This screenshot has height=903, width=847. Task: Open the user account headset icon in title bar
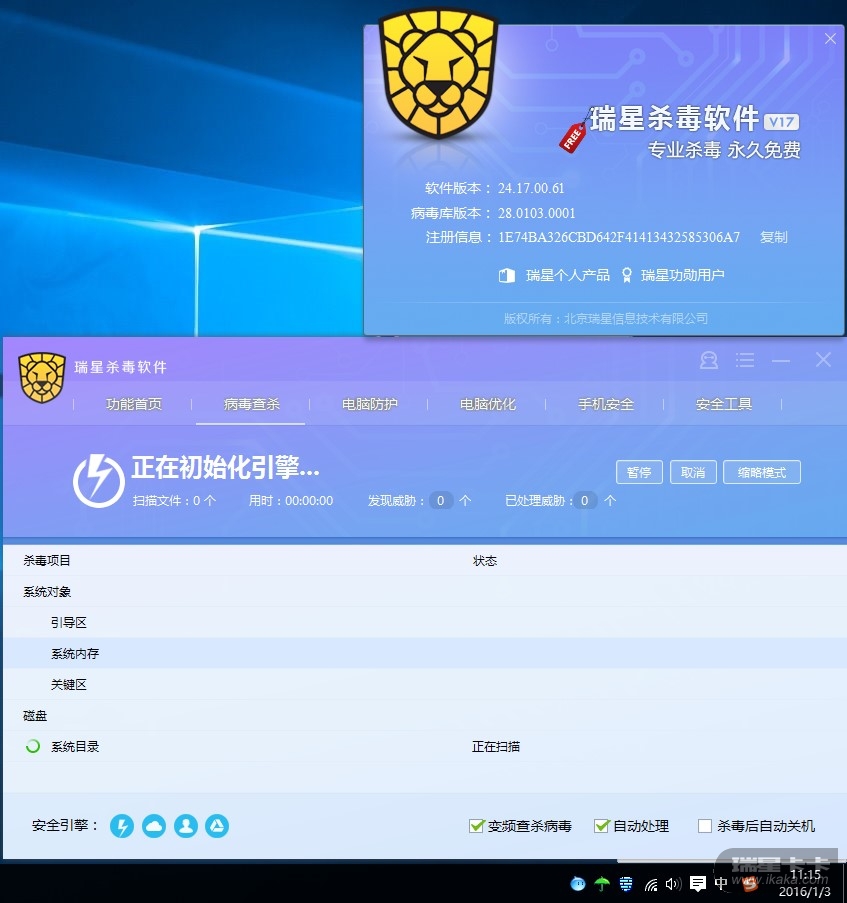pyautogui.click(x=709, y=361)
